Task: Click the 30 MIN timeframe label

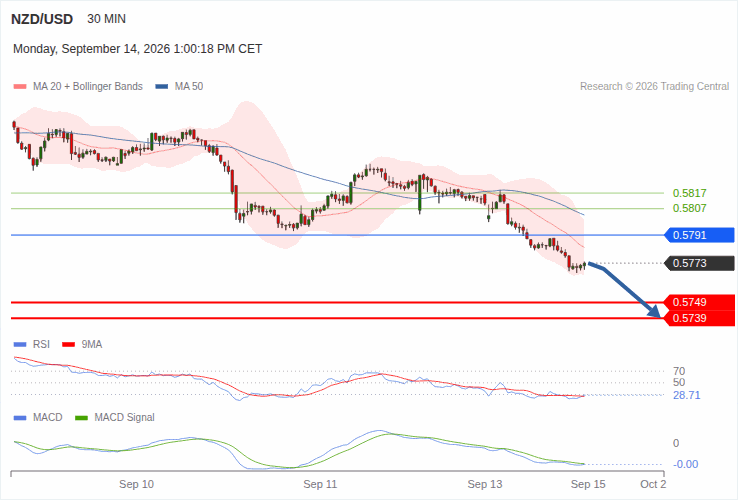Action: tap(106, 19)
